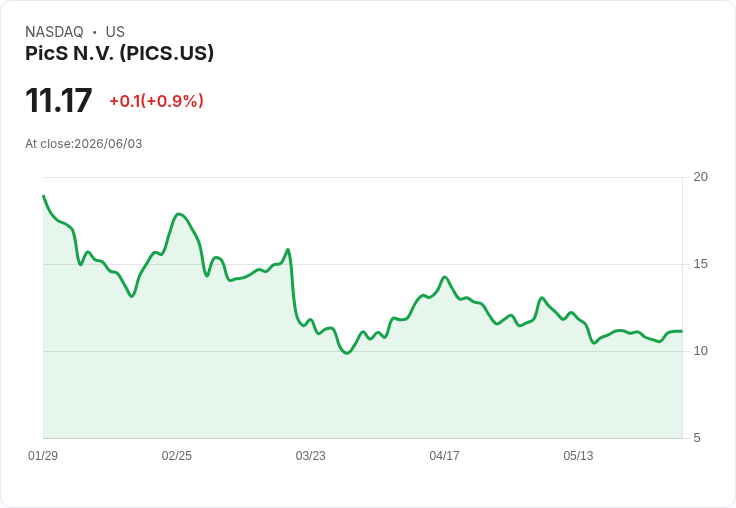Image resolution: width=736 pixels, height=508 pixels.
Task: Click the 04/17 date axis label
Action: pyautogui.click(x=444, y=455)
